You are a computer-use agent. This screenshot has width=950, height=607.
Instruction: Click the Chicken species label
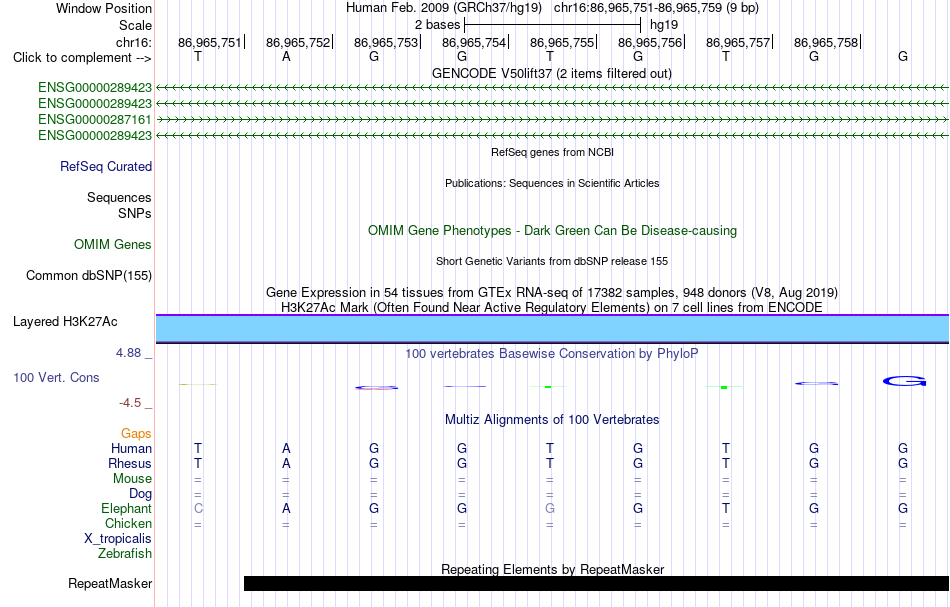coord(128,523)
